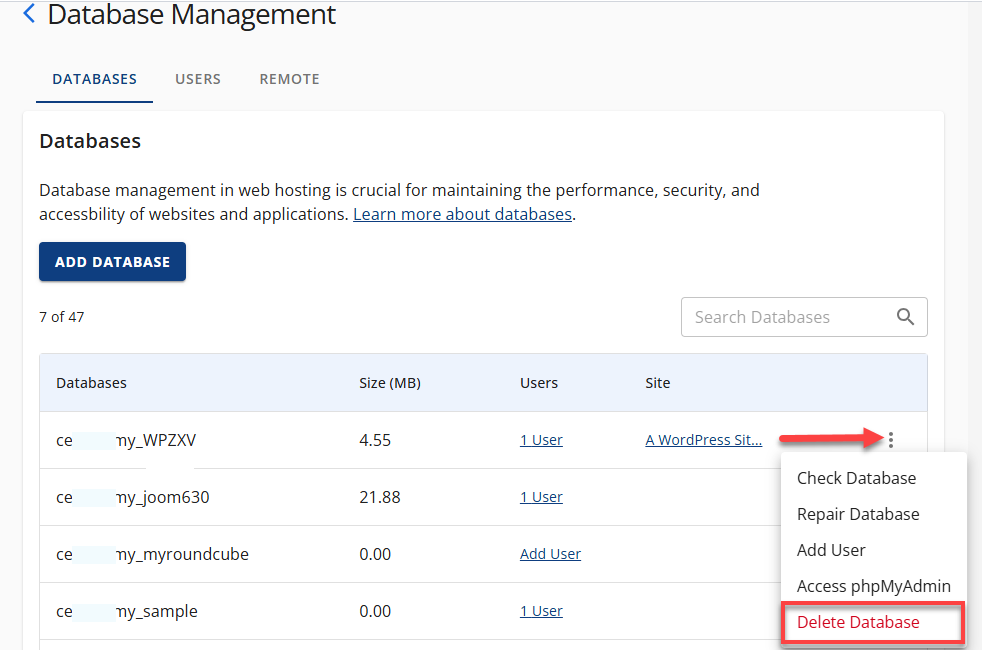Open the three-dot actions menu for ce_my_WPZXV
The image size is (982, 650).
(x=890, y=439)
